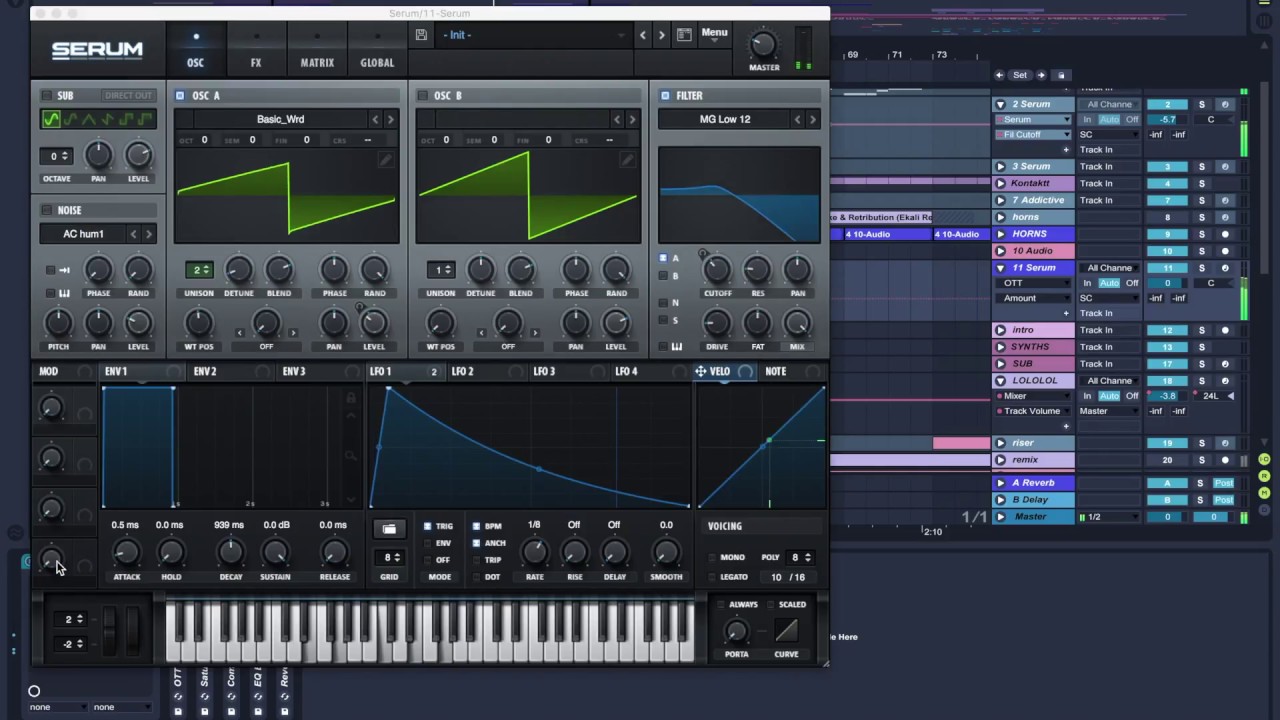The image size is (1280, 720).
Task: Open the MG Low 12 filter type menu
Action: [724, 119]
